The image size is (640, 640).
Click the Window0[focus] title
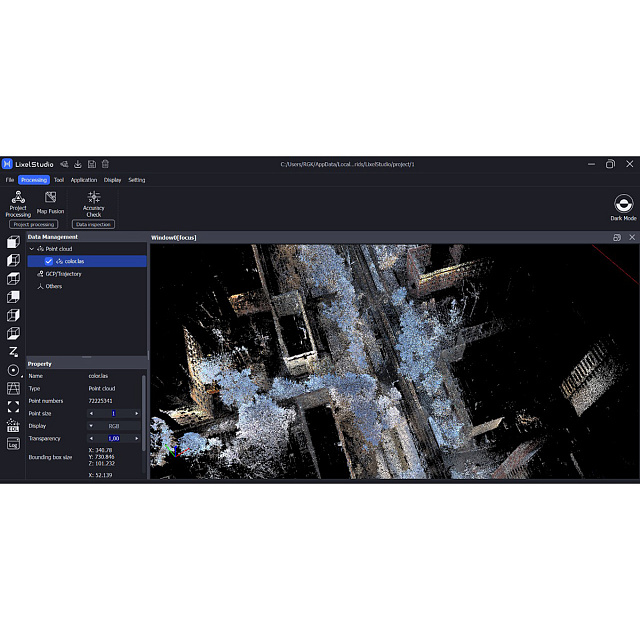174,238
